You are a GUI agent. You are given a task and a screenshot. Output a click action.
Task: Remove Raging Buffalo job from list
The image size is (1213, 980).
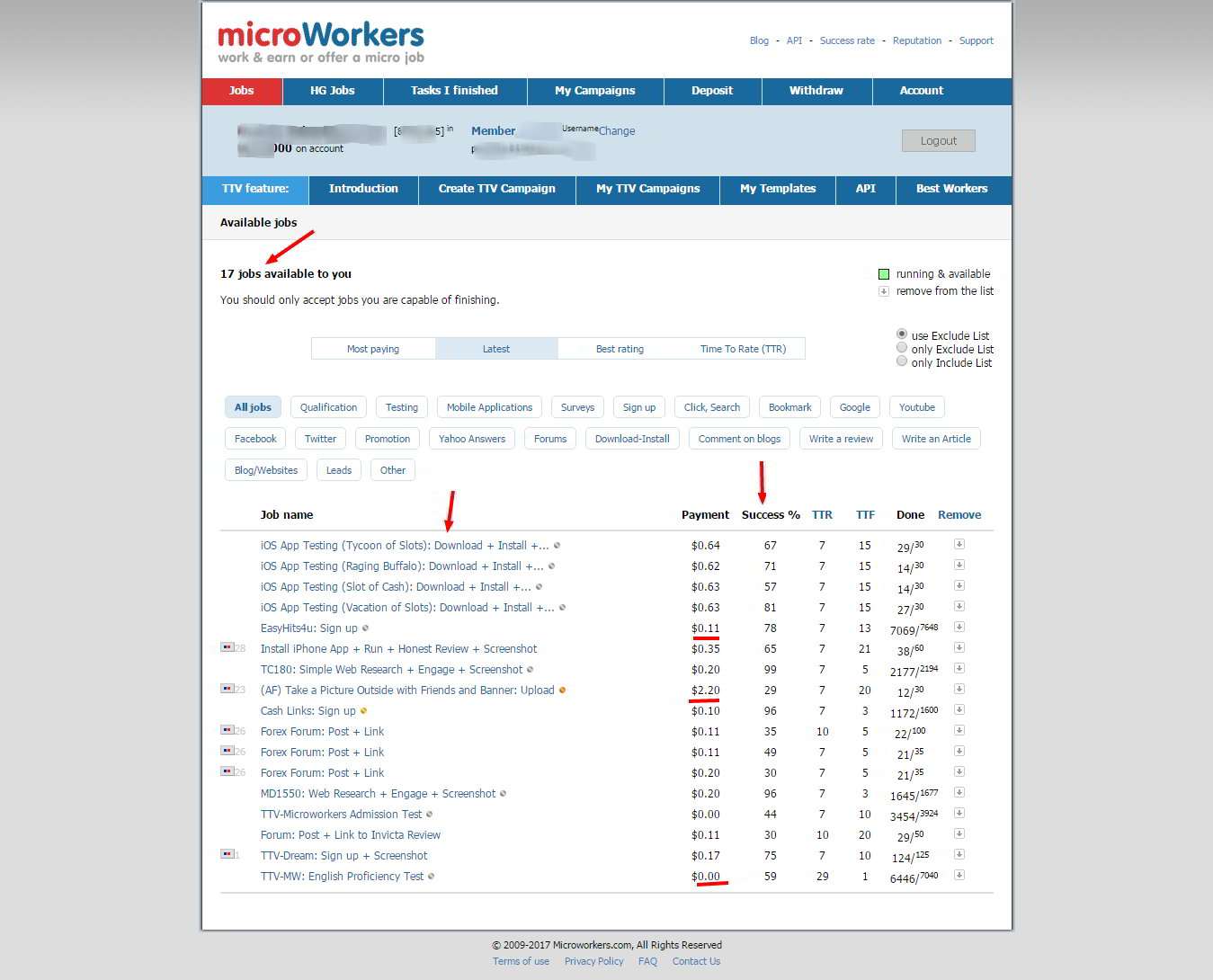pos(959,565)
